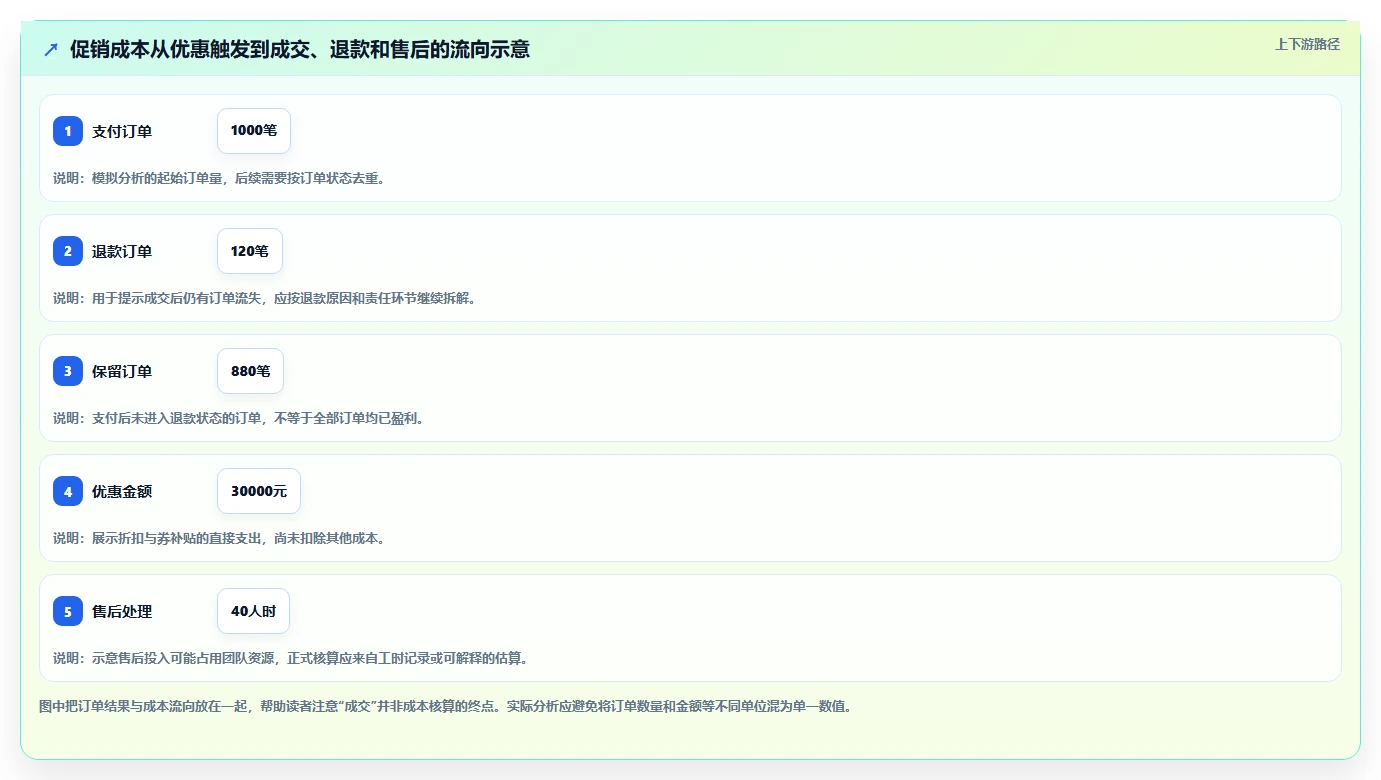The height and width of the screenshot is (780, 1381).
Task: Click the note starting 说明：支付后未进入退款状态
Action: pos(239,418)
